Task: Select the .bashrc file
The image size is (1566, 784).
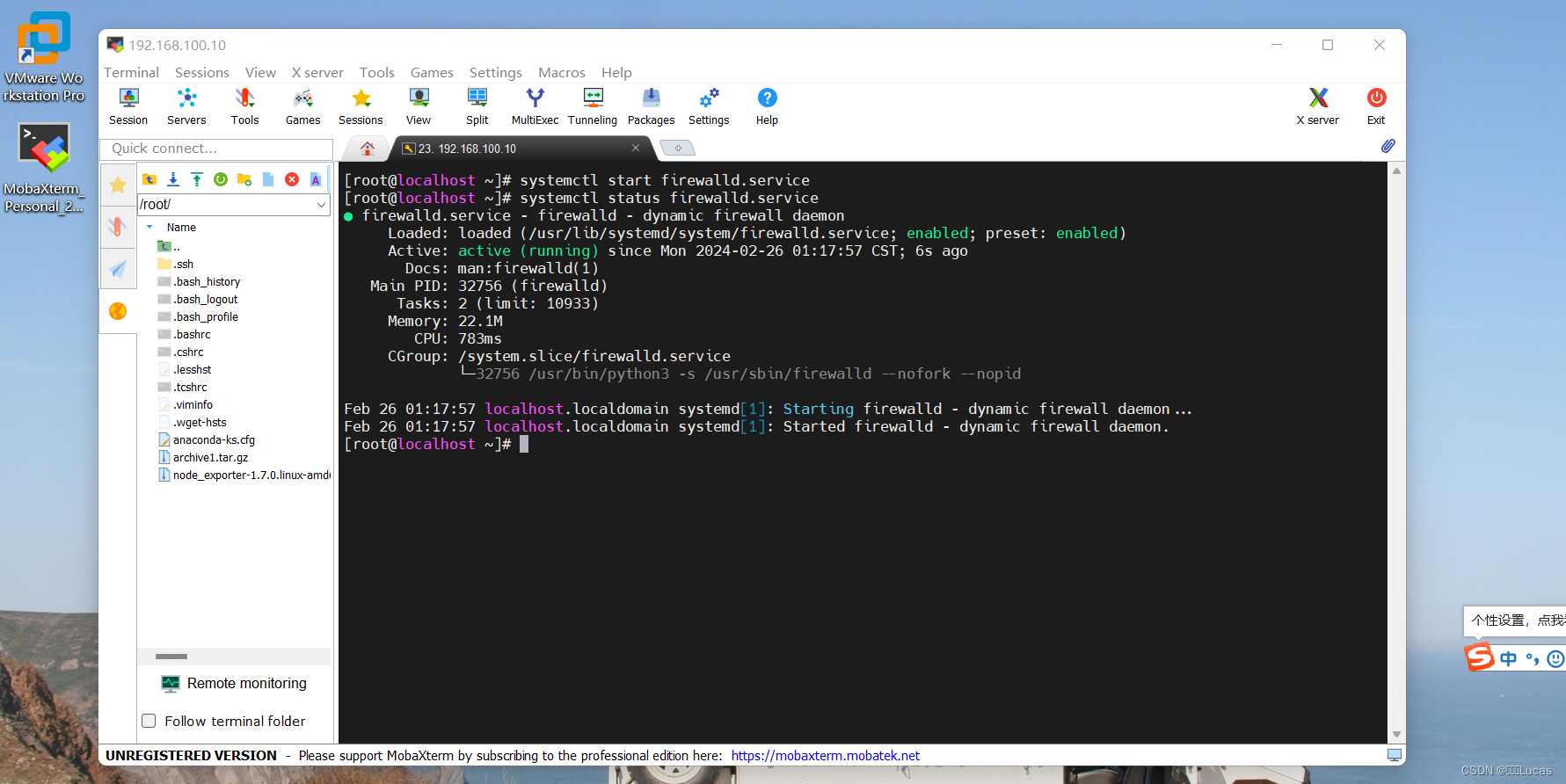Action: (x=185, y=334)
